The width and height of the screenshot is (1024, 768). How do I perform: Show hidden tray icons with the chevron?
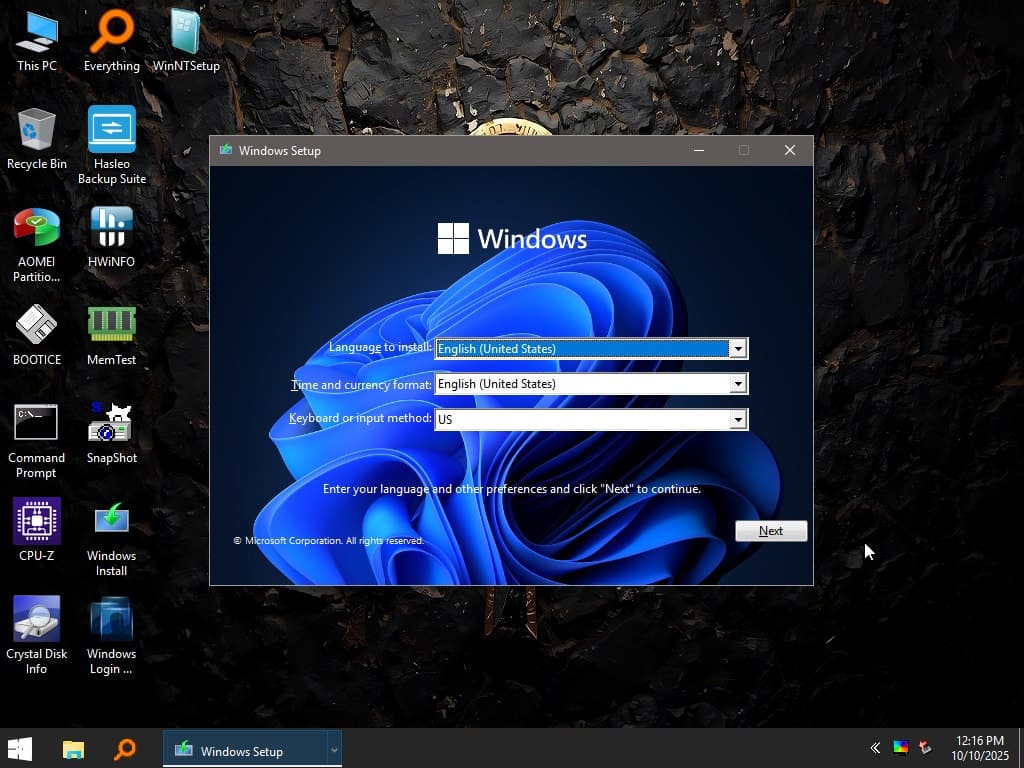875,748
